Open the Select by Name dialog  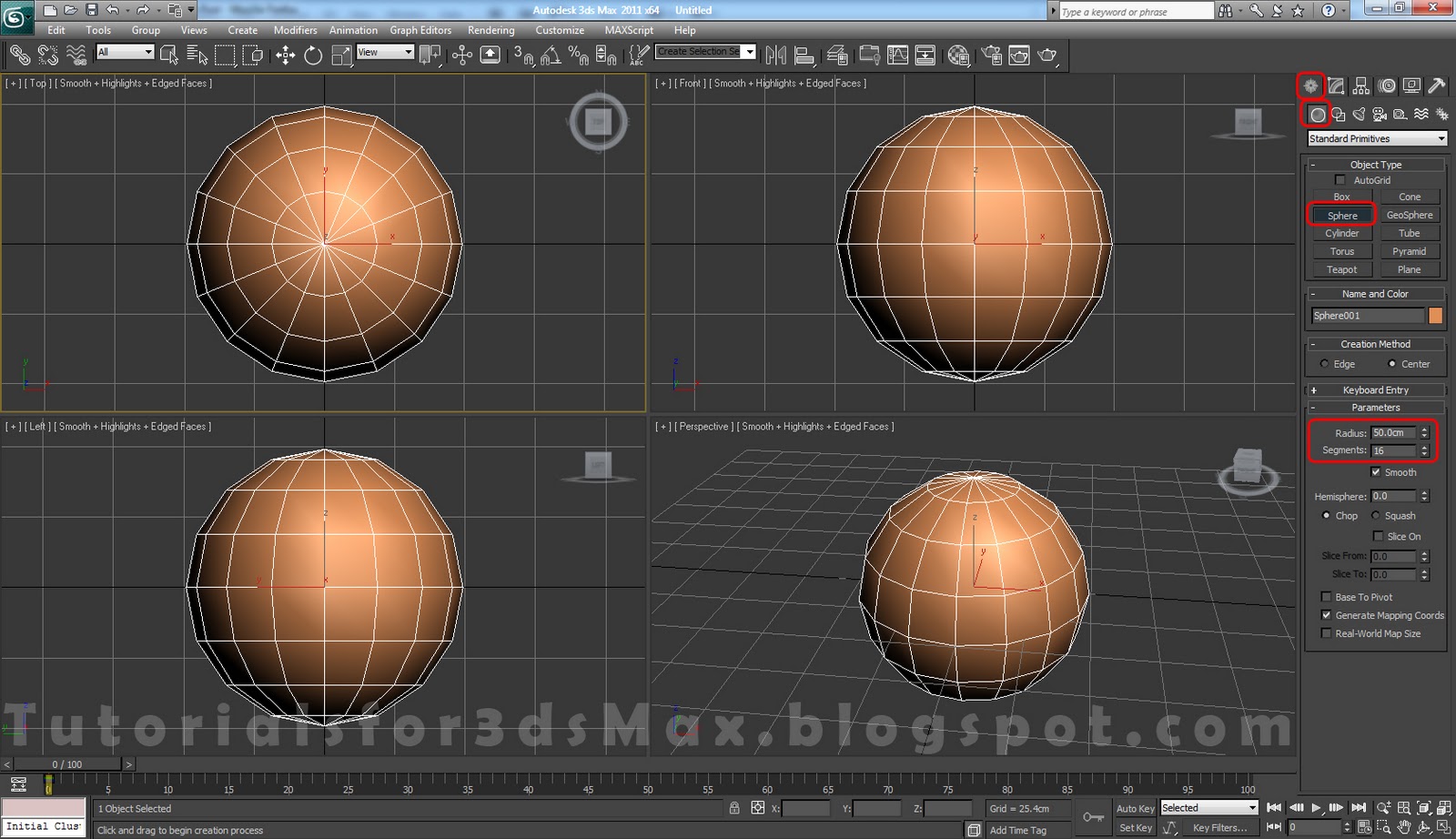click(197, 56)
